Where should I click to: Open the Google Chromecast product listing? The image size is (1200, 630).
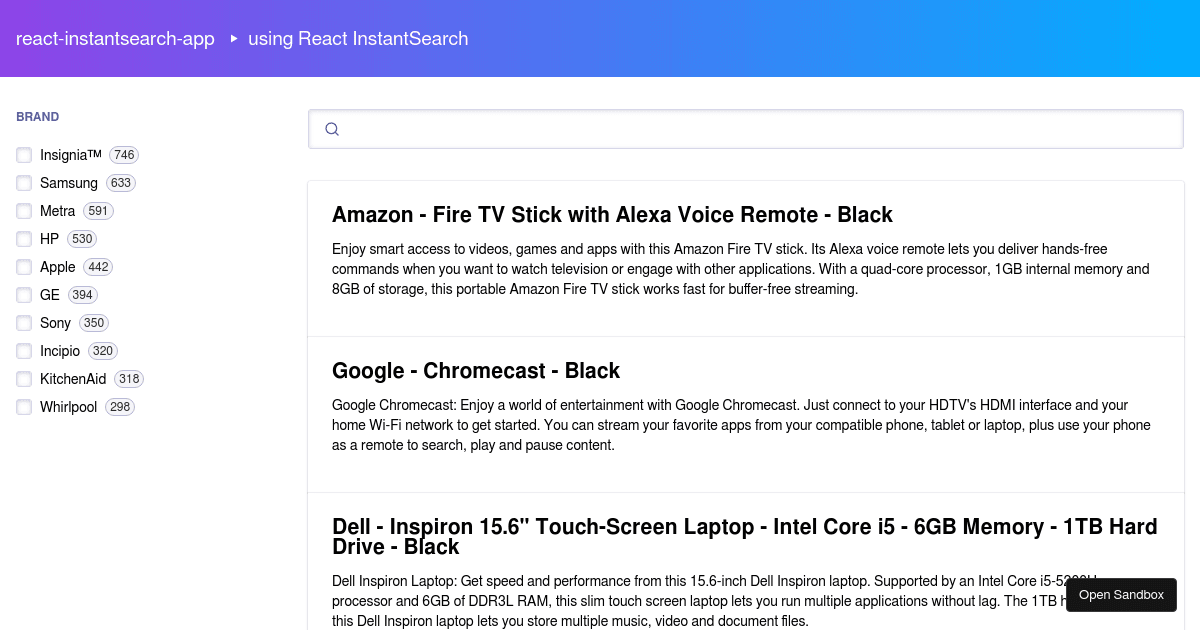coord(476,371)
